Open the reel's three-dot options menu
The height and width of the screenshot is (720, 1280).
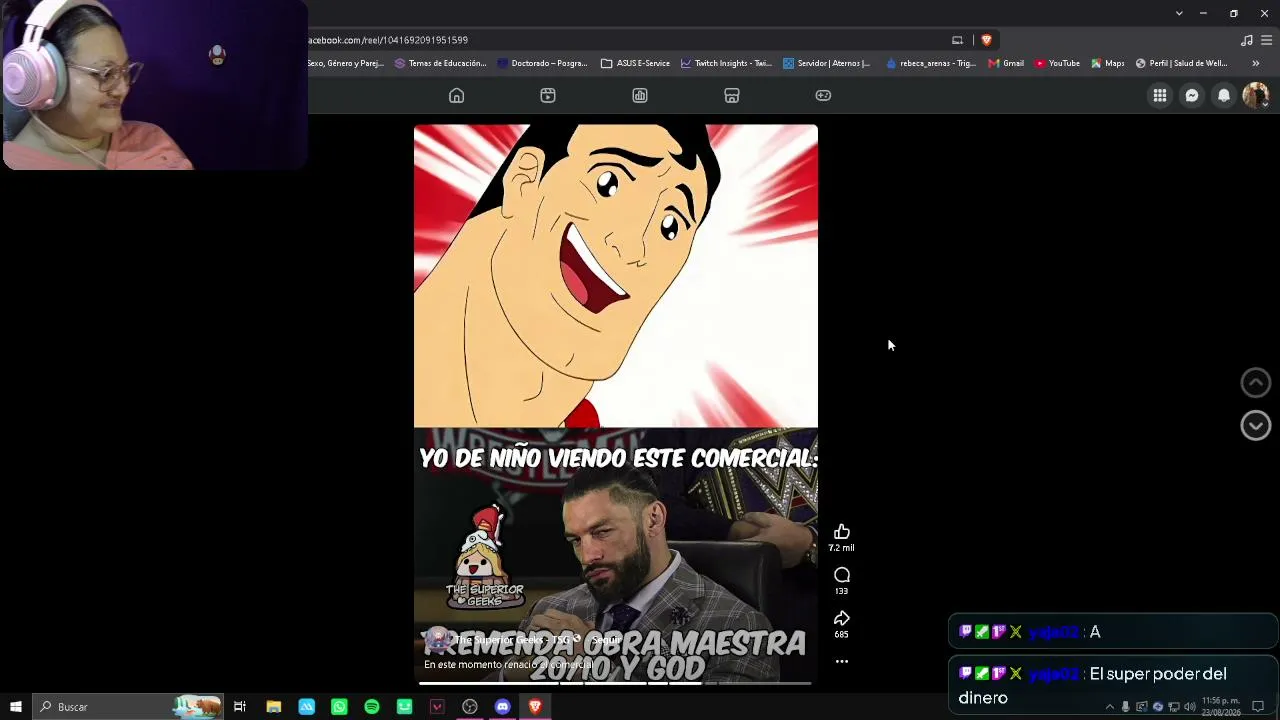coord(842,661)
